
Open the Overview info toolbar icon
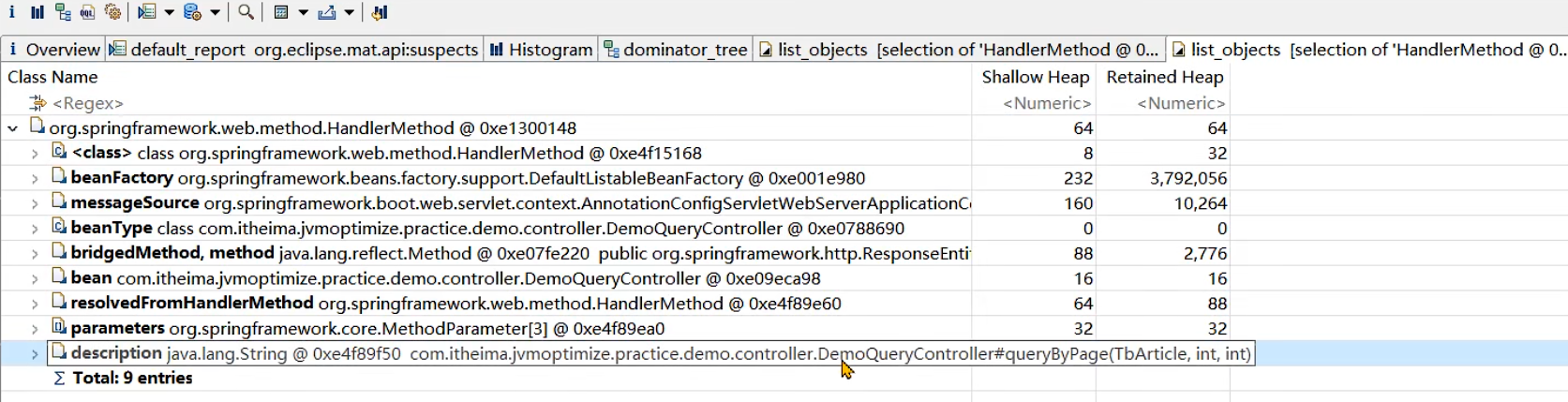12,12
